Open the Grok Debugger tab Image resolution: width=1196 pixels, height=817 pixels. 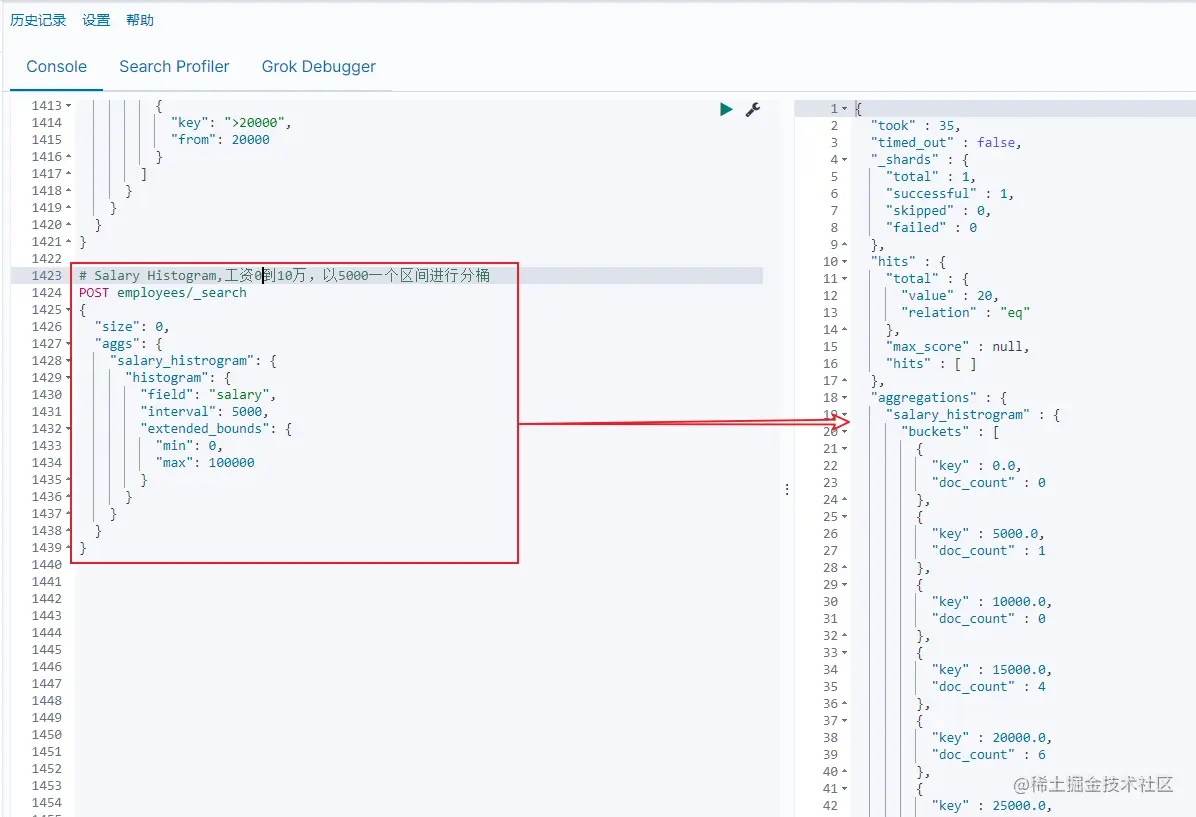click(x=319, y=67)
